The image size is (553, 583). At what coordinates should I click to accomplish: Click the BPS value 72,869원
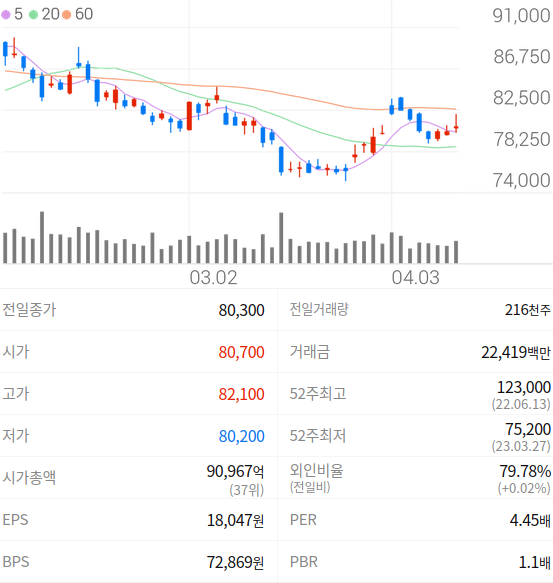pos(235,562)
